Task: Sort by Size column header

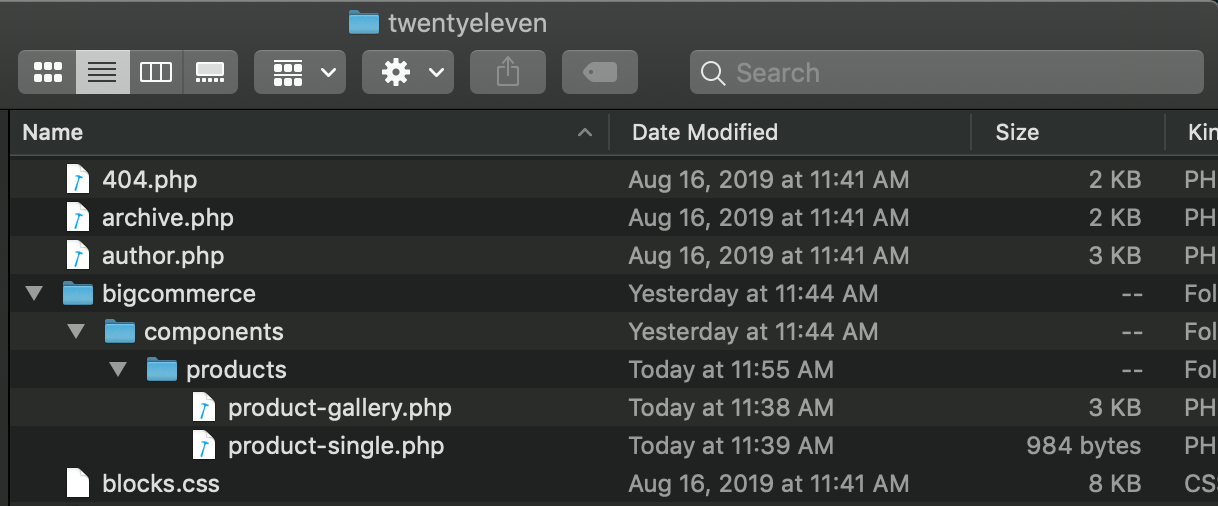Action: [x=1068, y=132]
